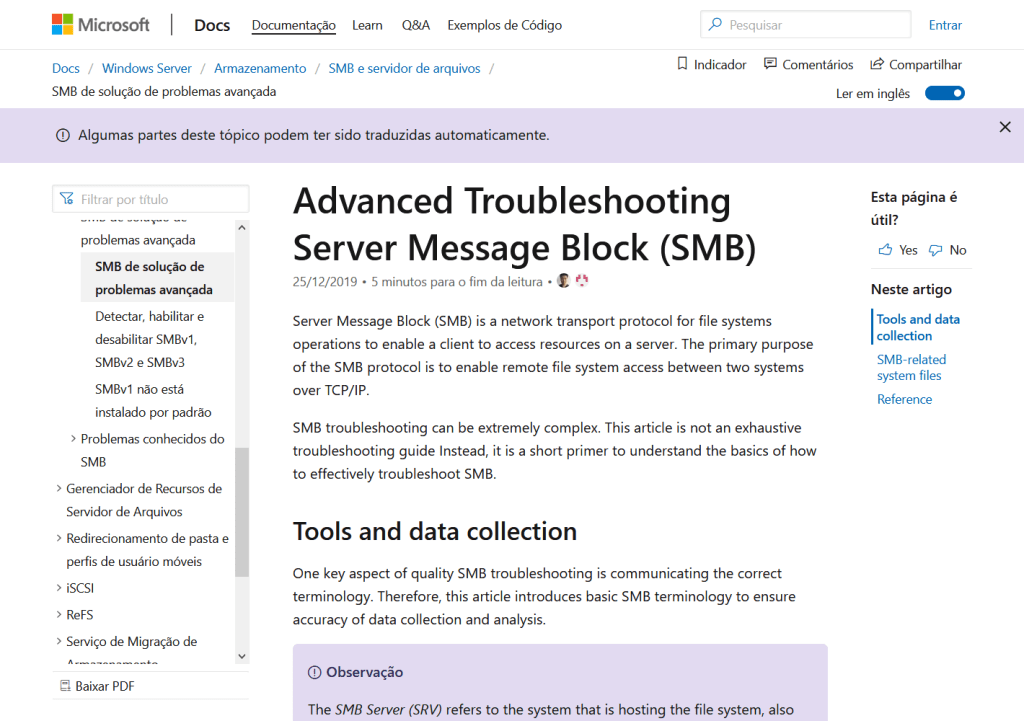Dismiss the automatic translation banner

coord(1005,127)
